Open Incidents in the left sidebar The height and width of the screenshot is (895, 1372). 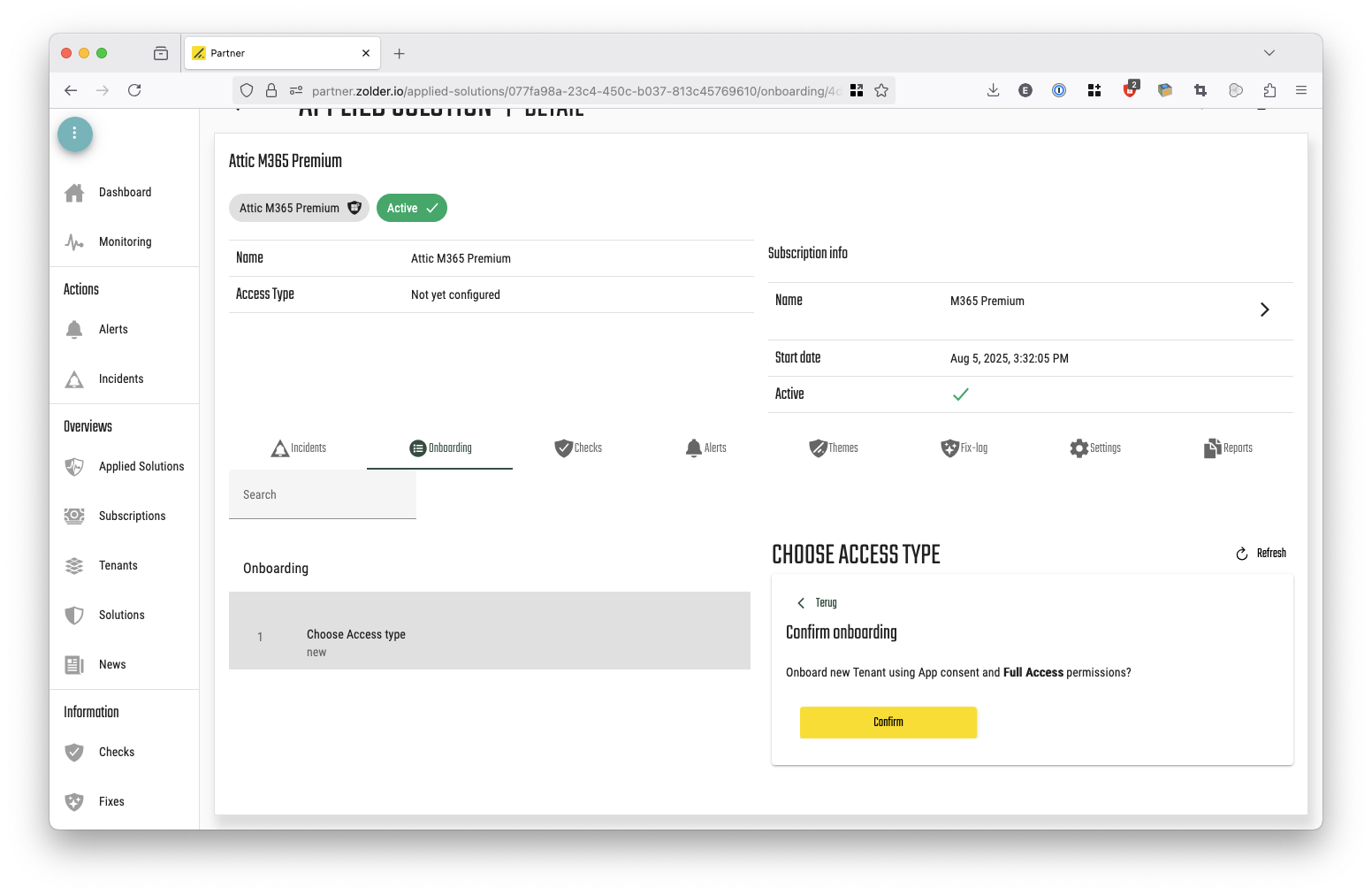(x=120, y=379)
